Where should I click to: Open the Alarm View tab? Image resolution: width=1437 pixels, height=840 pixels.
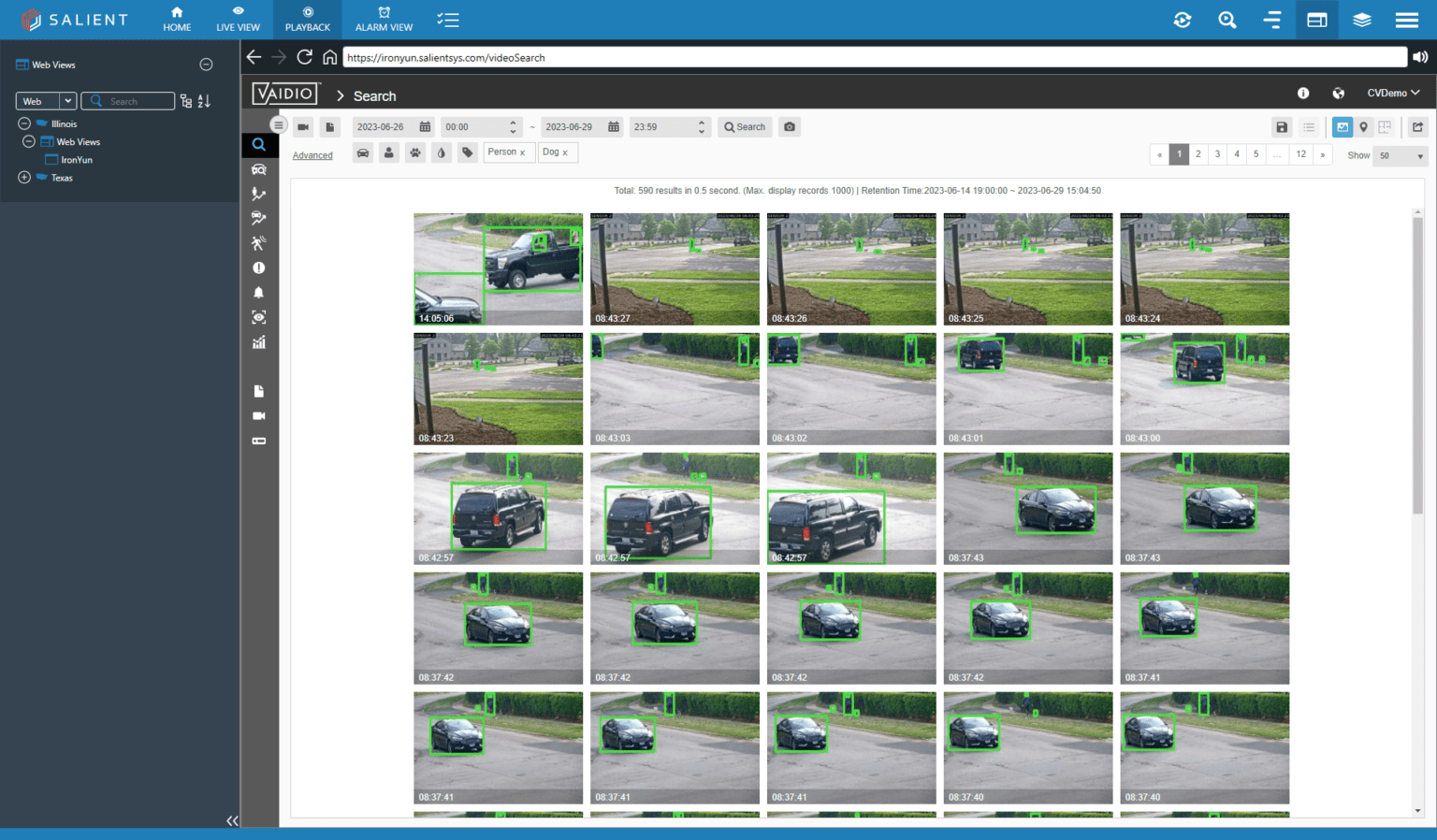(x=384, y=19)
